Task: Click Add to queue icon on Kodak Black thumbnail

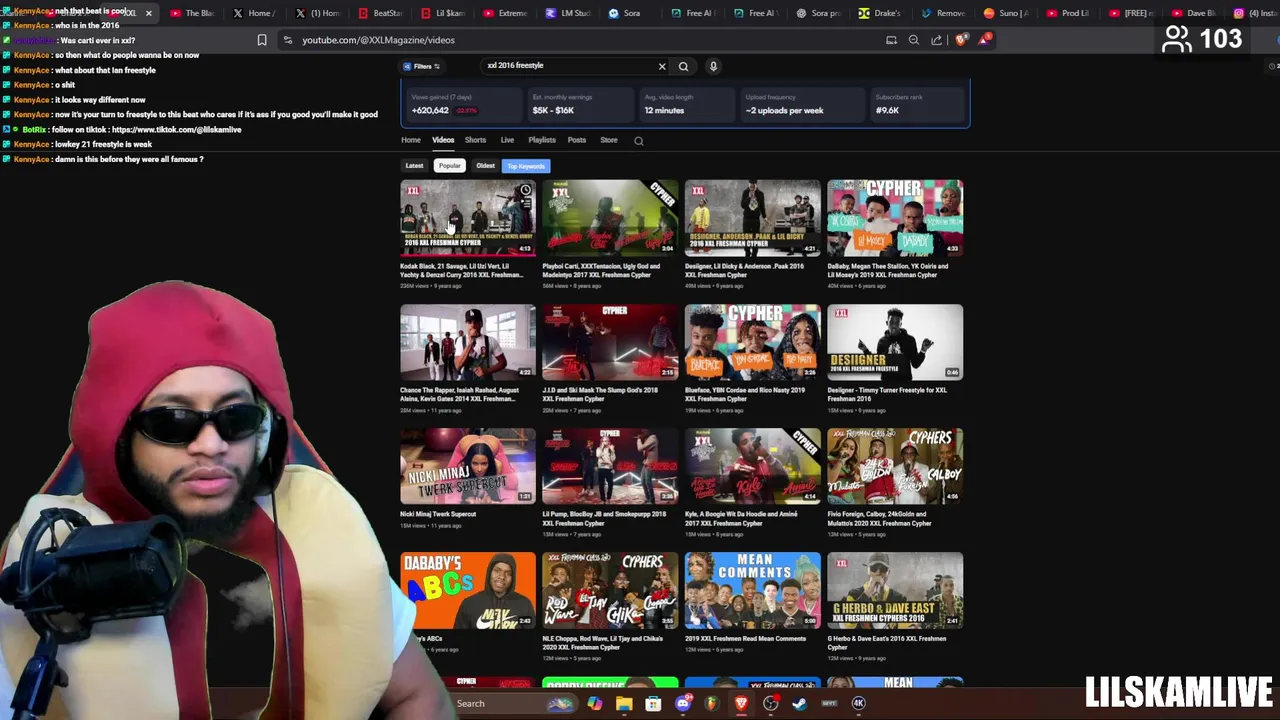Action: click(526, 204)
